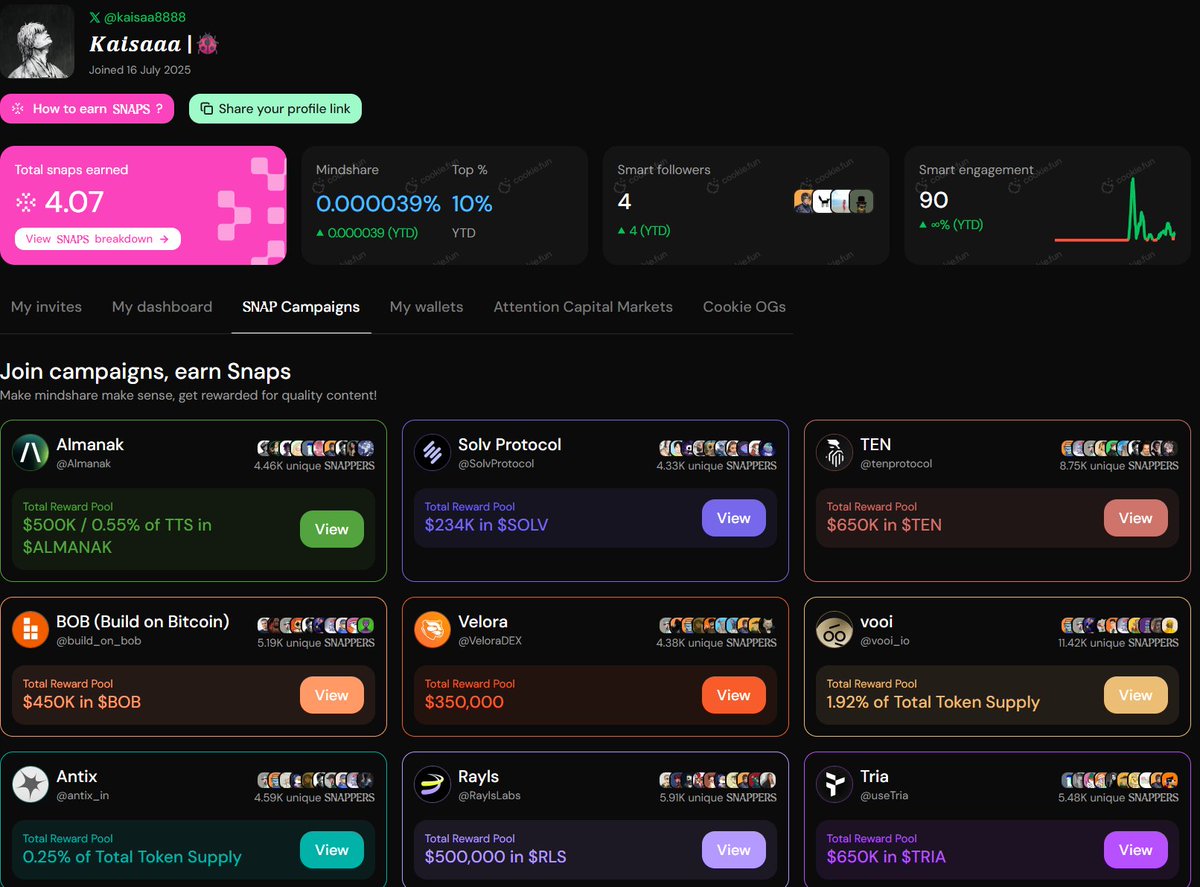
Task: Open View SNAPS breakdown
Action: click(x=98, y=239)
